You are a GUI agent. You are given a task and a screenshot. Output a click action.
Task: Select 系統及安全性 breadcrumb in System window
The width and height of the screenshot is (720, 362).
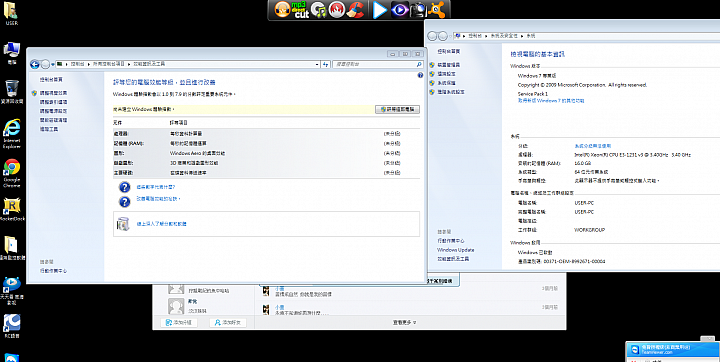pos(504,36)
